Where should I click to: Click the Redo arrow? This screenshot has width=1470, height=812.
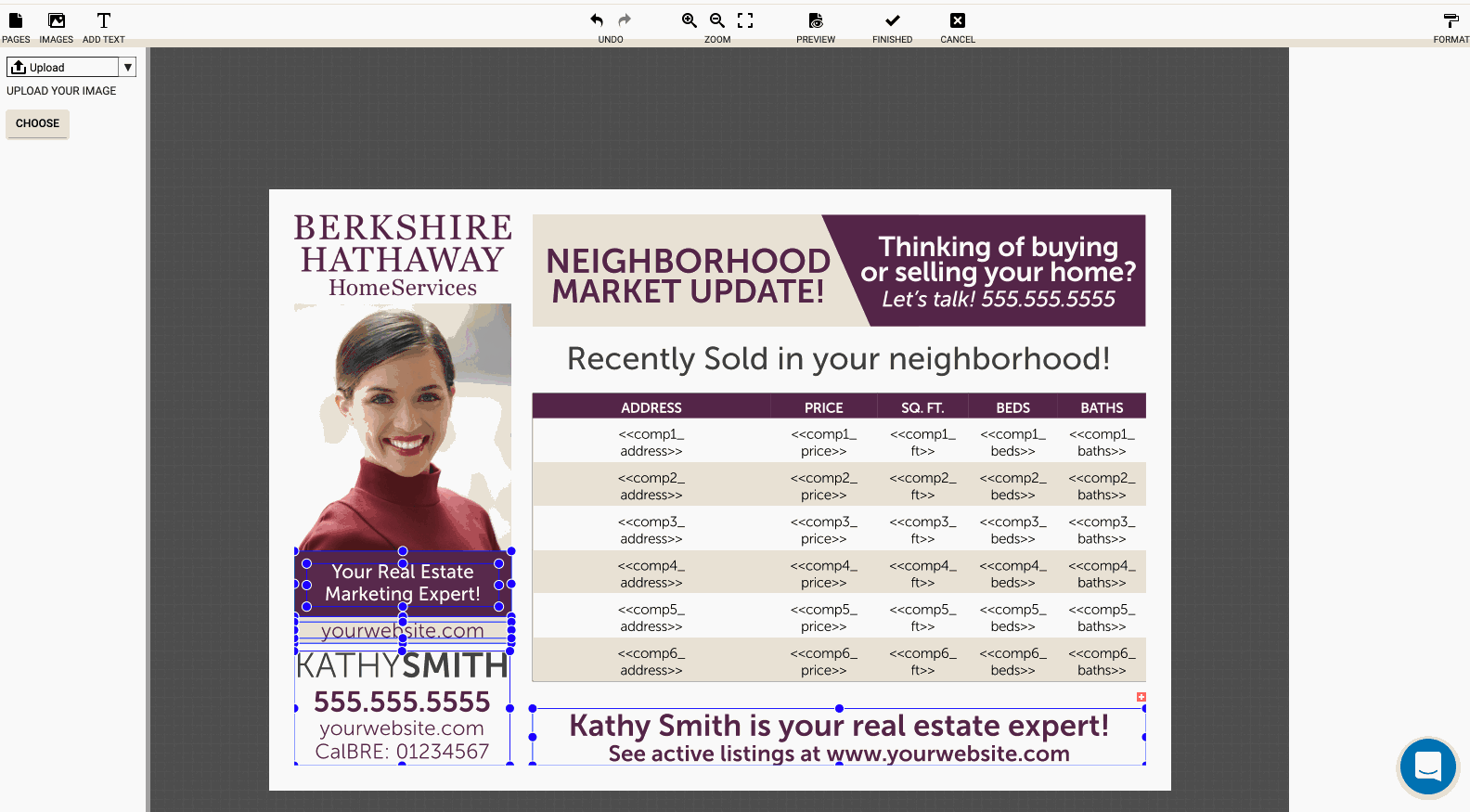pos(625,20)
